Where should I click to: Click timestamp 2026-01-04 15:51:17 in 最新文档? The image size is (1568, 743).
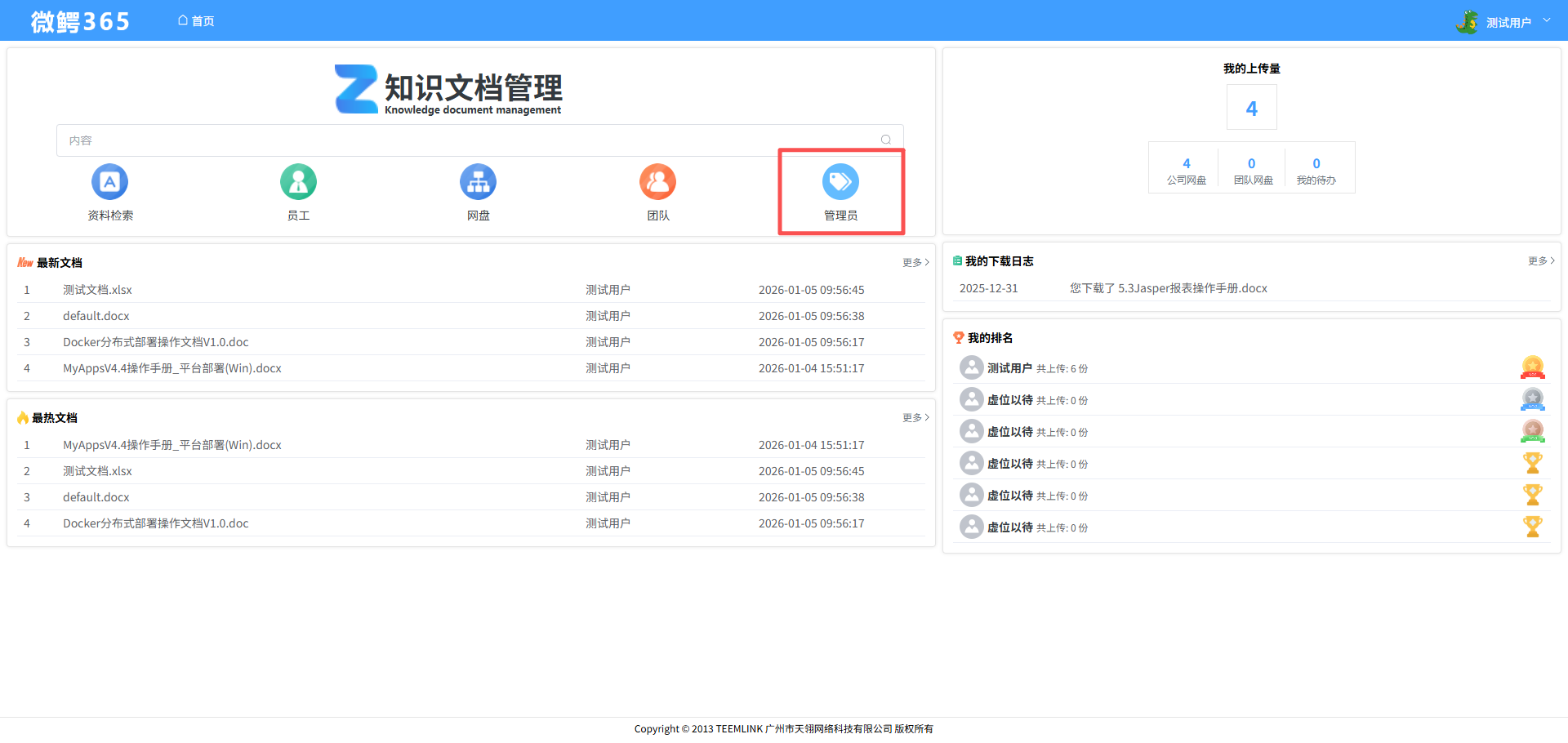811,368
